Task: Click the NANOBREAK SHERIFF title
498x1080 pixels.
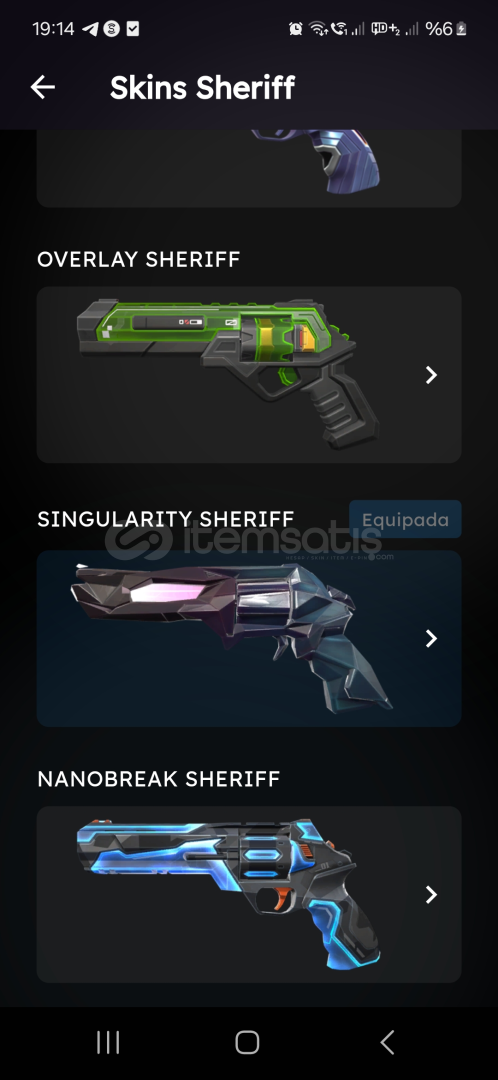Action: [158, 779]
